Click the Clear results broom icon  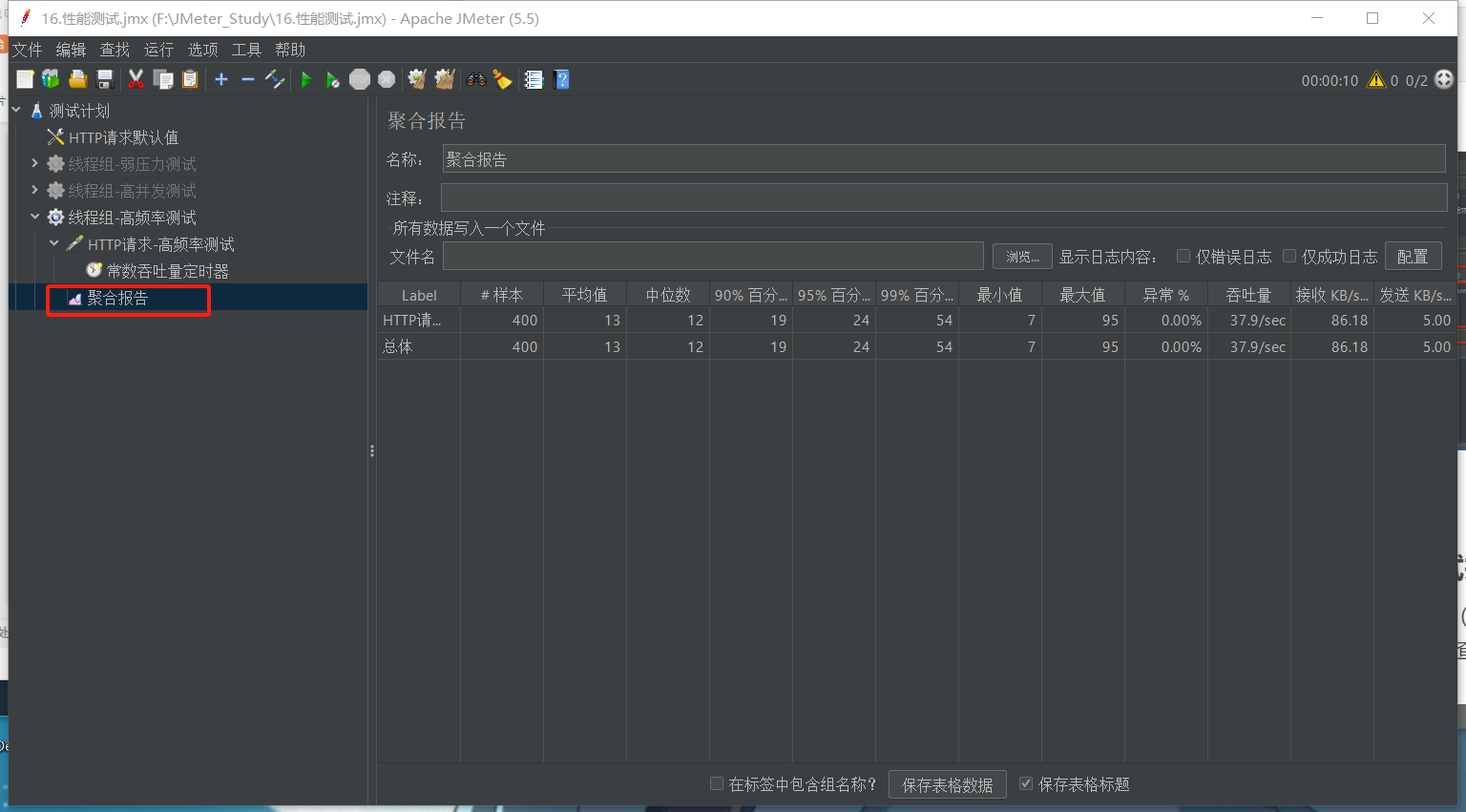click(x=417, y=79)
